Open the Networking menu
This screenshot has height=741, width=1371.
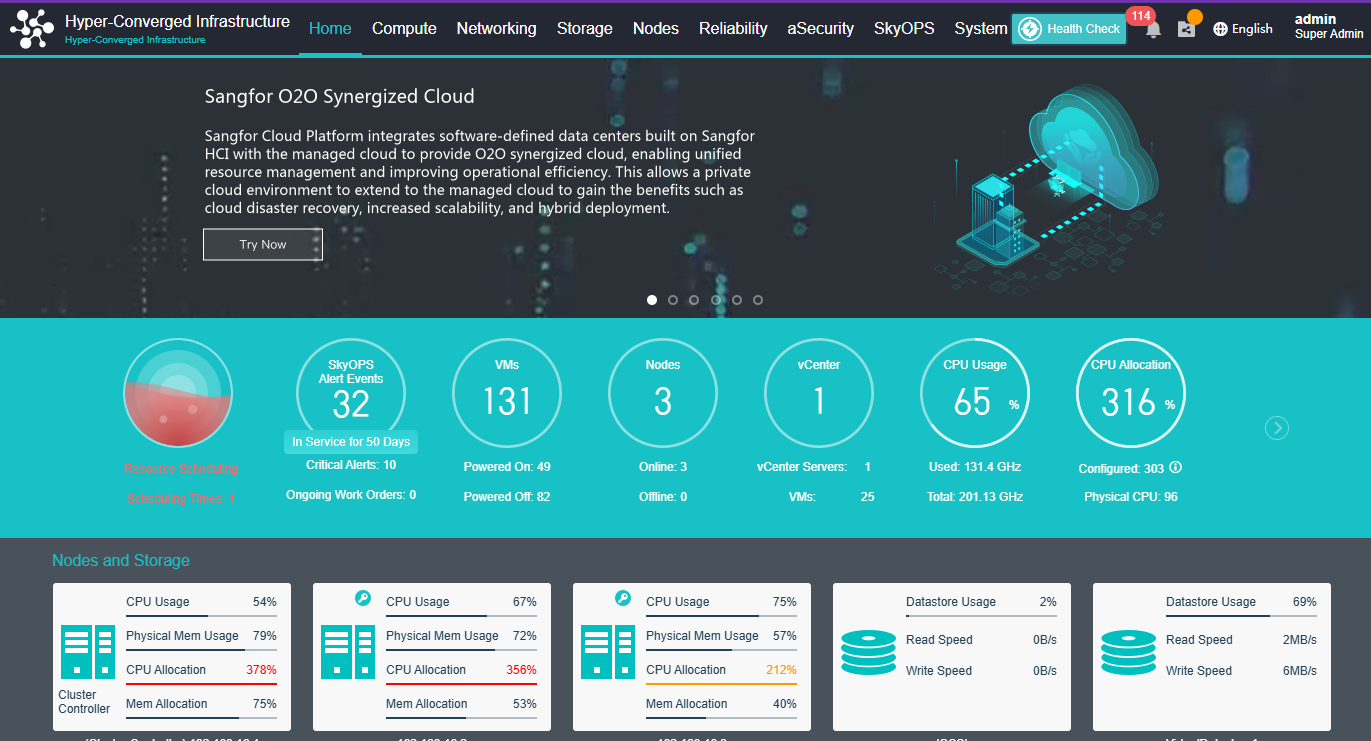pos(497,29)
